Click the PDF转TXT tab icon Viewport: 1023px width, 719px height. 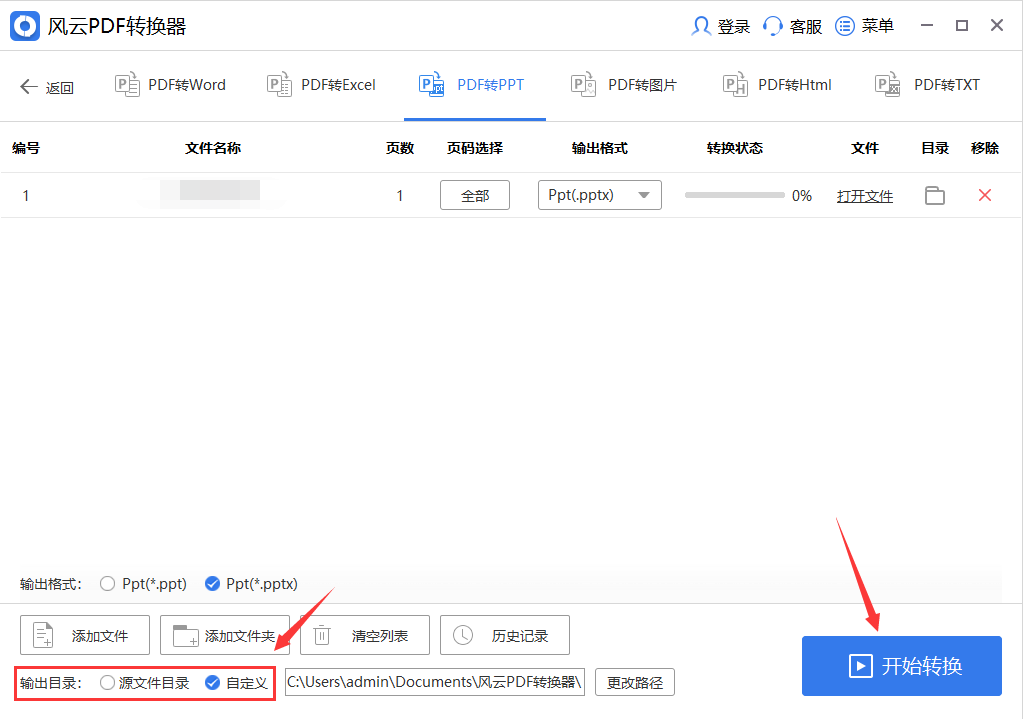click(x=887, y=85)
